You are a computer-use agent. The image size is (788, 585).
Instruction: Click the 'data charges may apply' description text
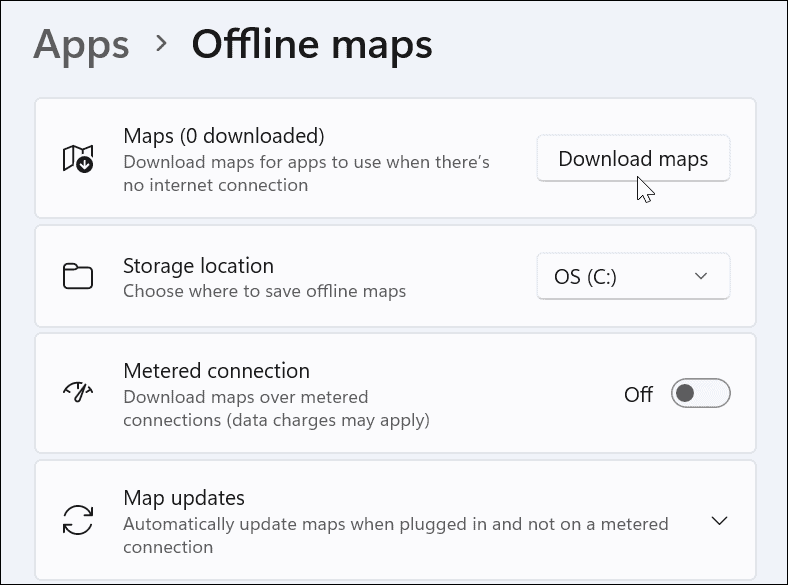[276, 420]
